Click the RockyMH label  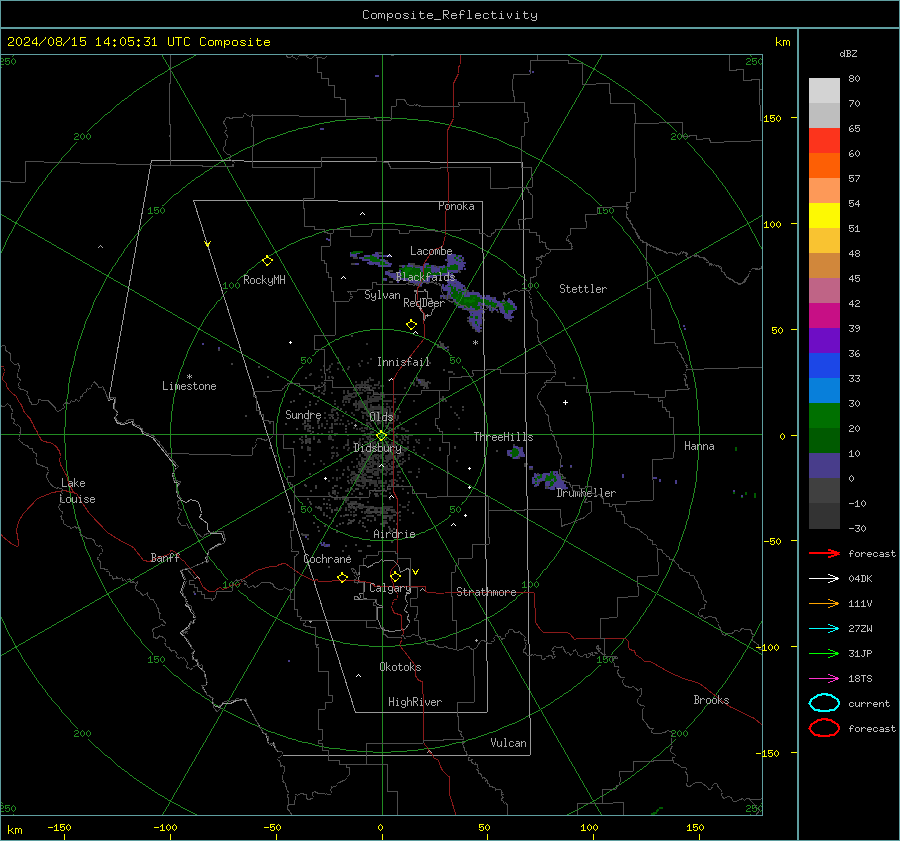coord(264,280)
